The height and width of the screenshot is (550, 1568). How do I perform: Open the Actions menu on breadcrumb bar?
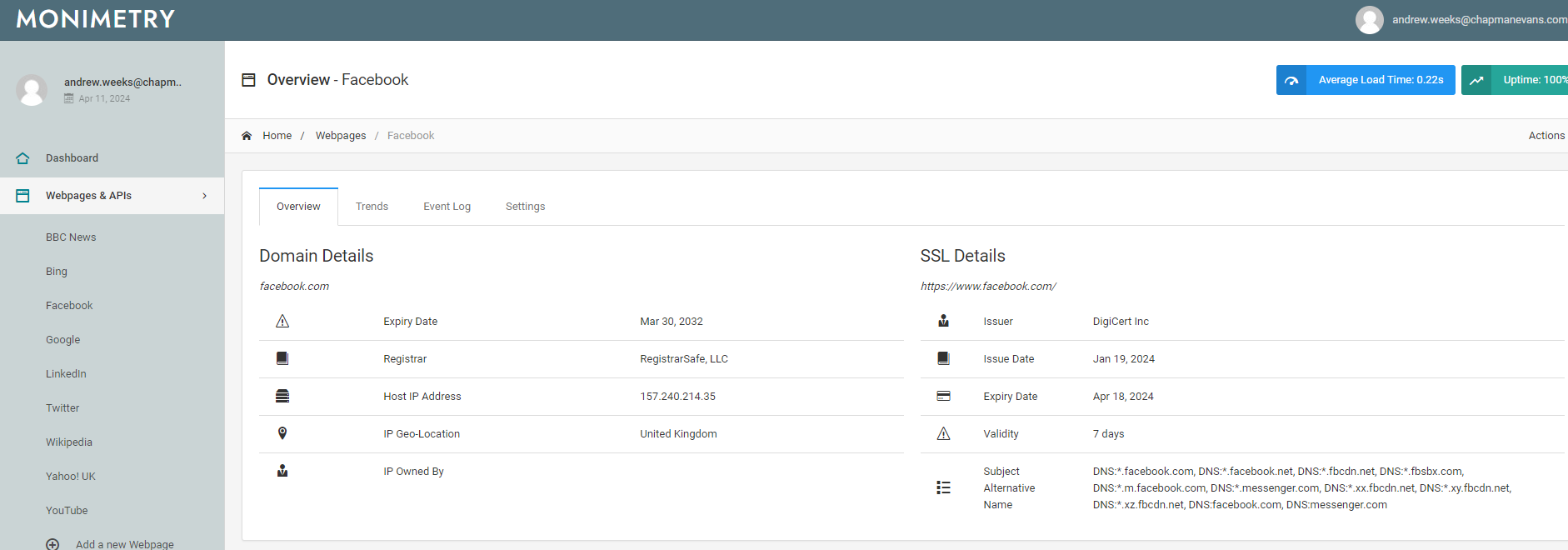[x=1546, y=136]
